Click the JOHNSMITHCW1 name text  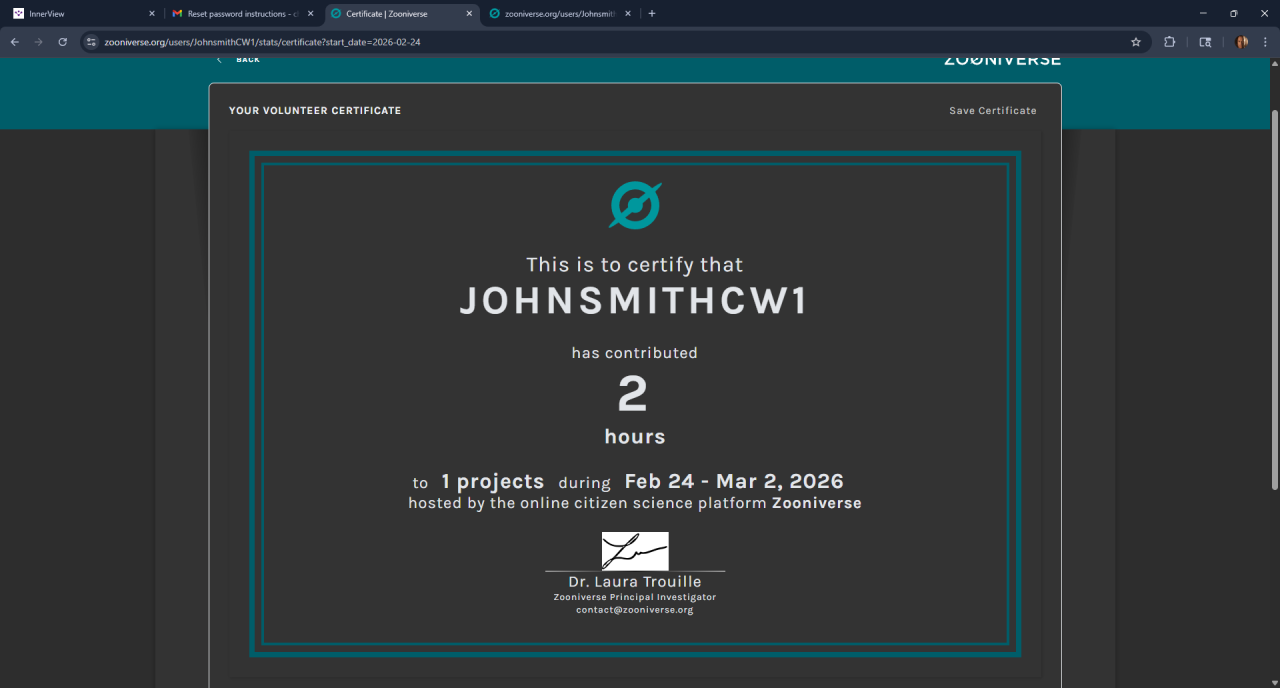pyautogui.click(x=634, y=301)
